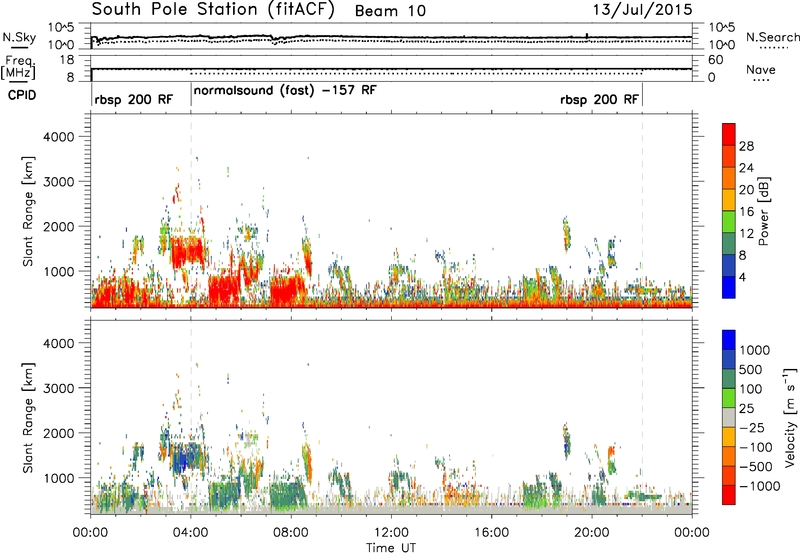Click the '12:00' time axis label
The height and width of the screenshot is (554, 800).
[x=391, y=533]
